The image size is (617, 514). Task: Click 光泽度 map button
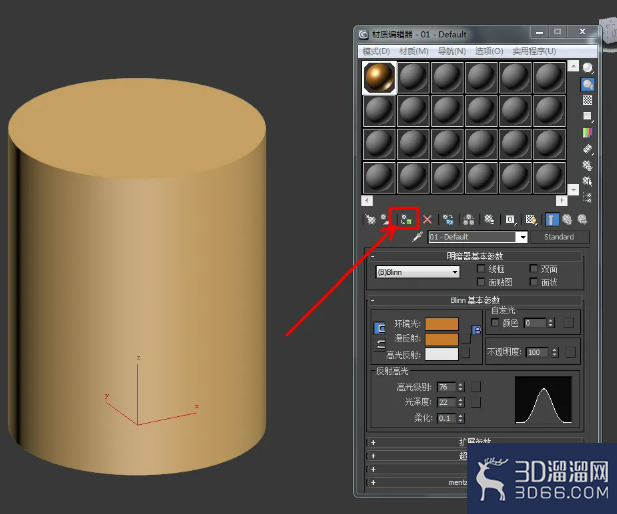click(x=476, y=402)
